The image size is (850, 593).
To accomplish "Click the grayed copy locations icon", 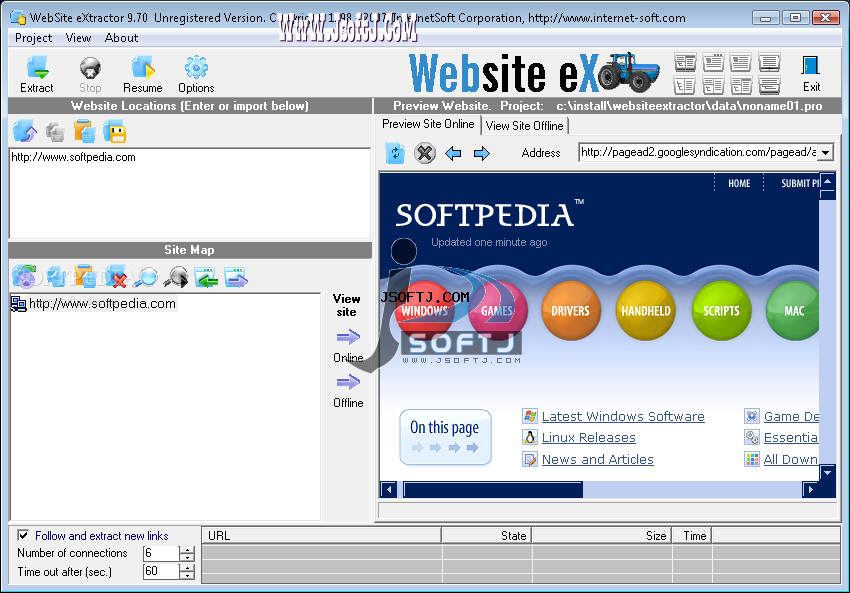I will point(55,132).
